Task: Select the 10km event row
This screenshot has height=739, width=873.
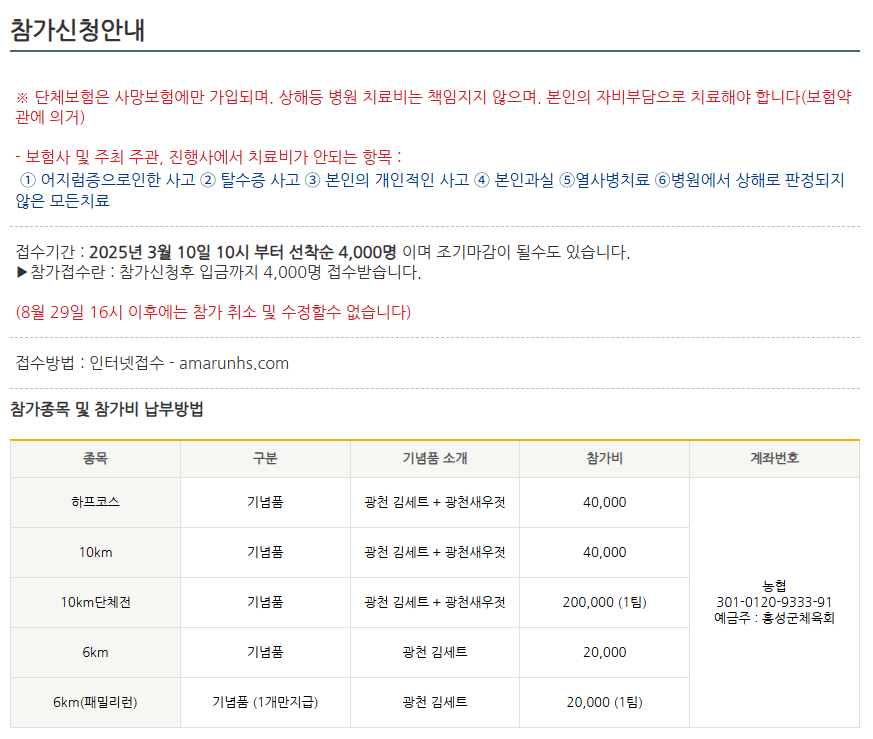Action: pos(94,552)
